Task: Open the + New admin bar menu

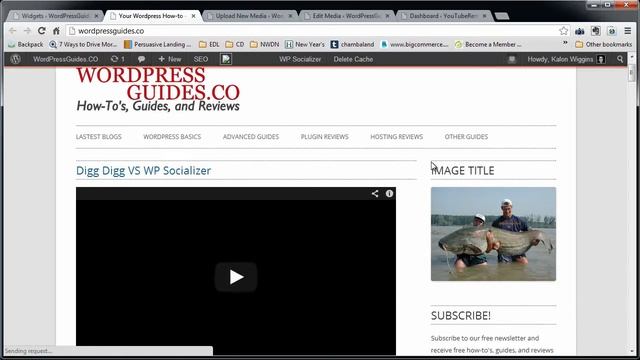Action: tap(170, 59)
